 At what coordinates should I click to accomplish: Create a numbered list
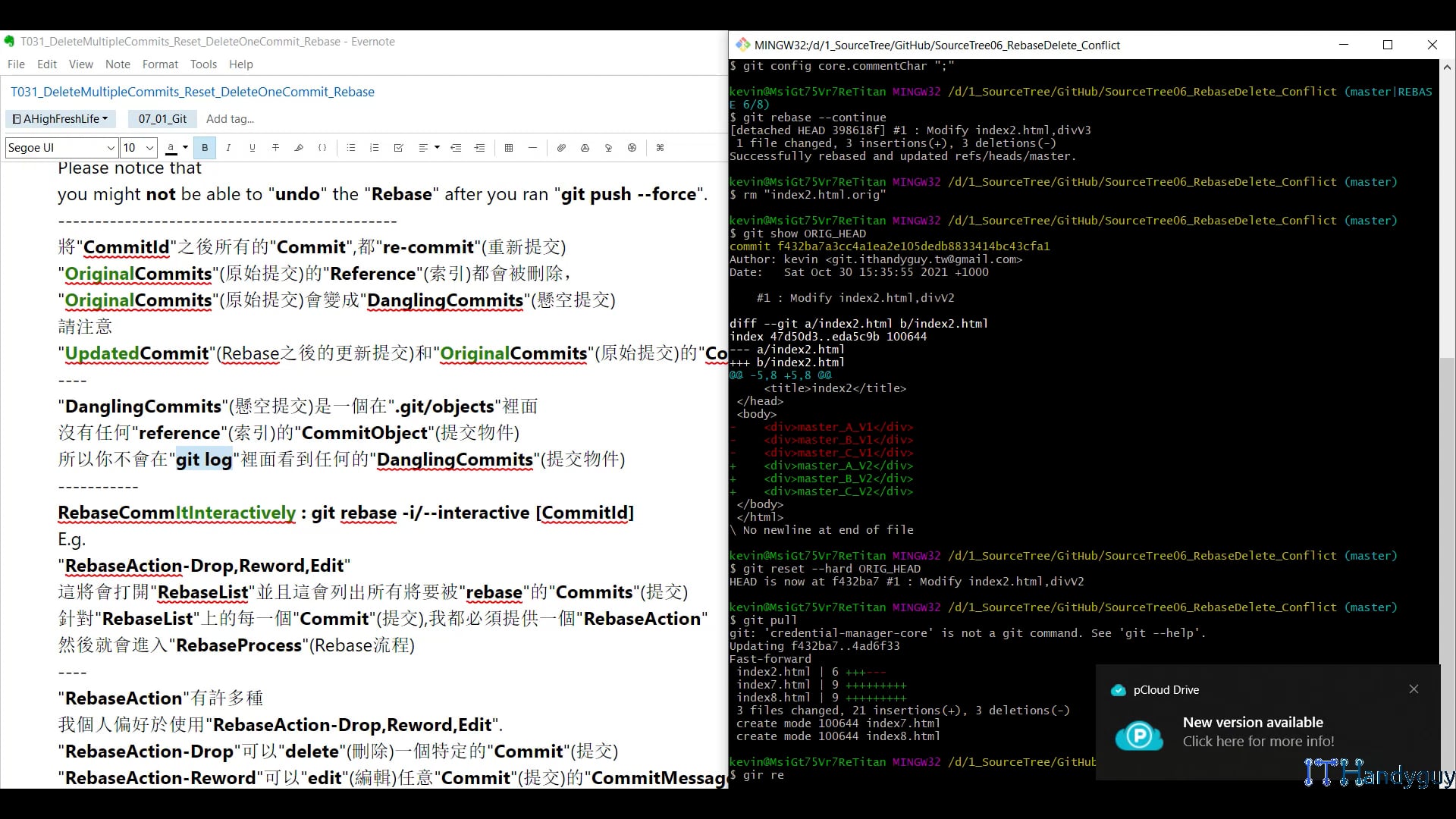point(374,147)
